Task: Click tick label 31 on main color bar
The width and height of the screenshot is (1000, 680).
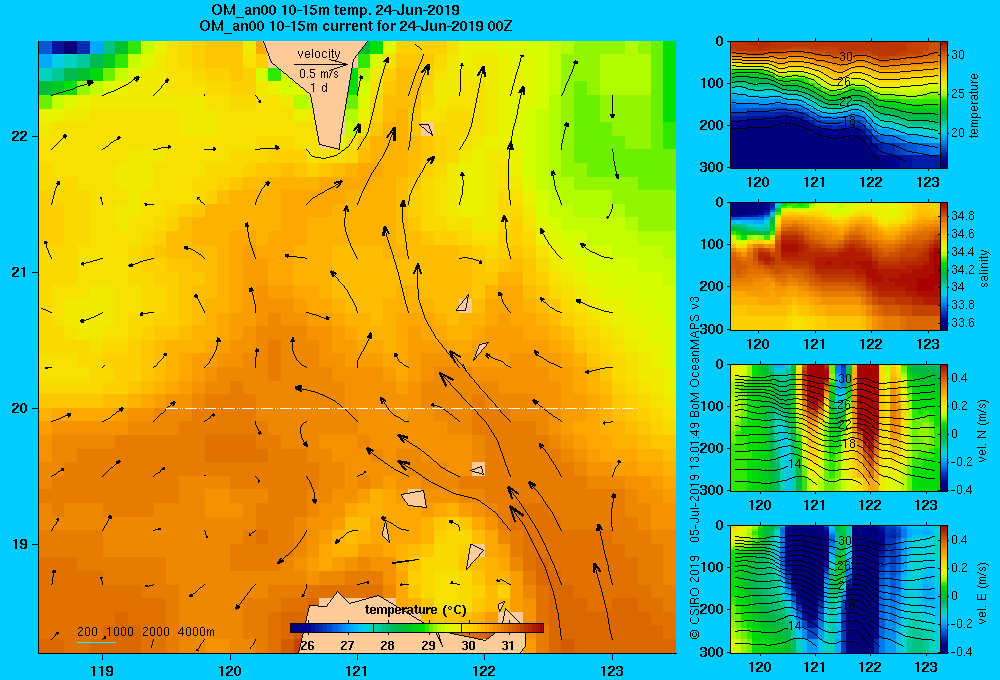Action: (x=508, y=645)
